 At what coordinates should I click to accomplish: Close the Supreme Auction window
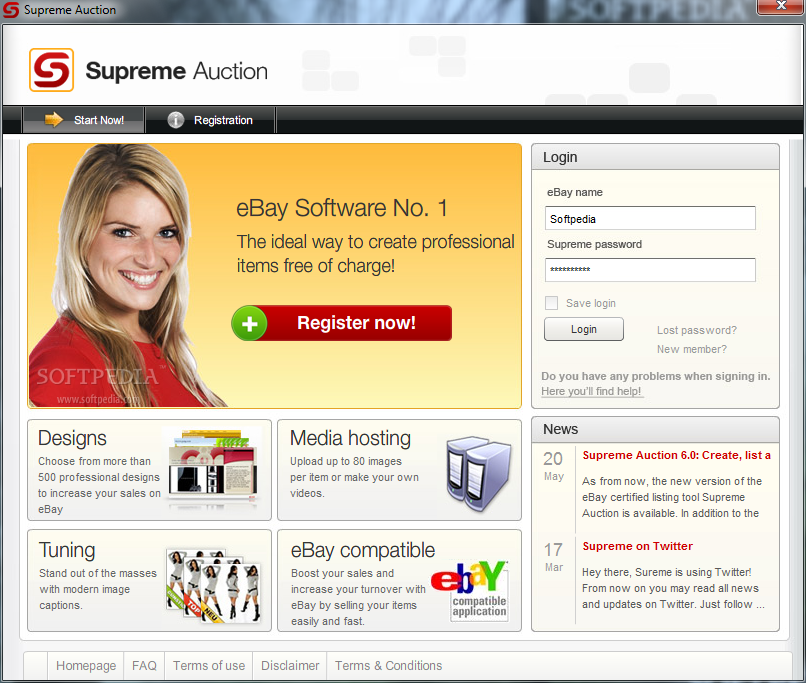pos(781,6)
